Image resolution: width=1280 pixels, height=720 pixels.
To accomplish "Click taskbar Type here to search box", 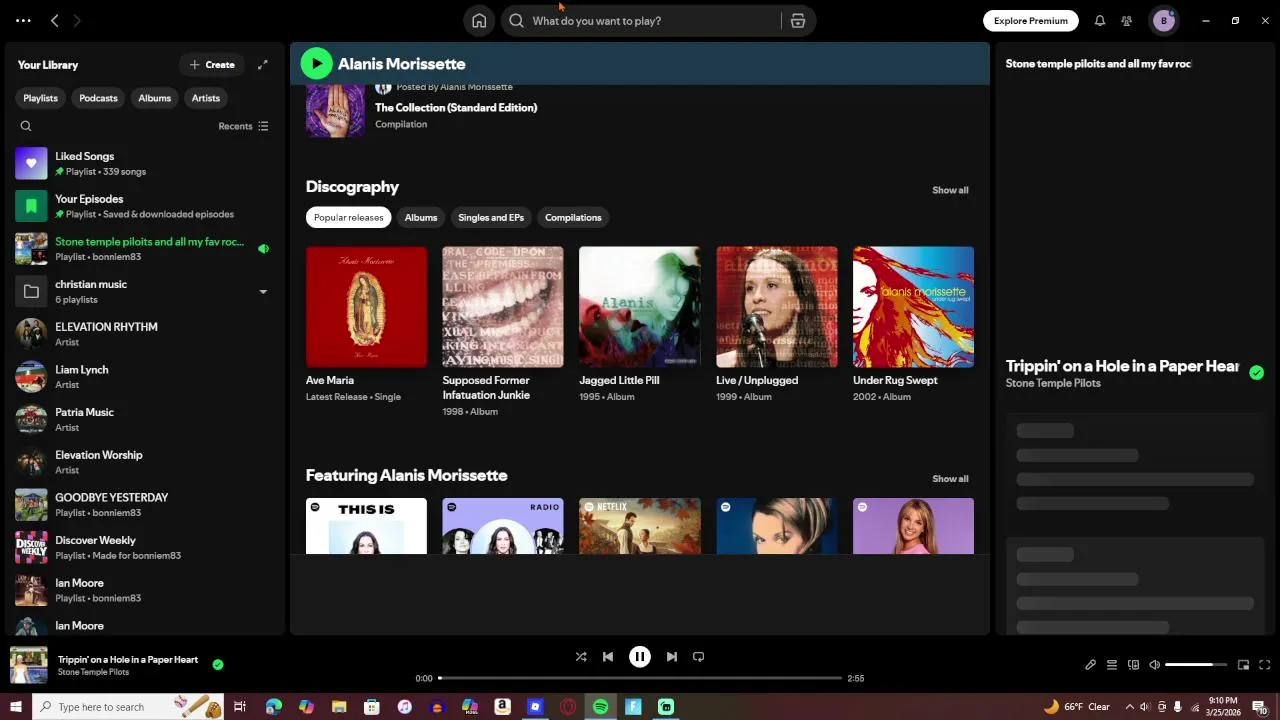I will pyautogui.click(x=129, y=707).
